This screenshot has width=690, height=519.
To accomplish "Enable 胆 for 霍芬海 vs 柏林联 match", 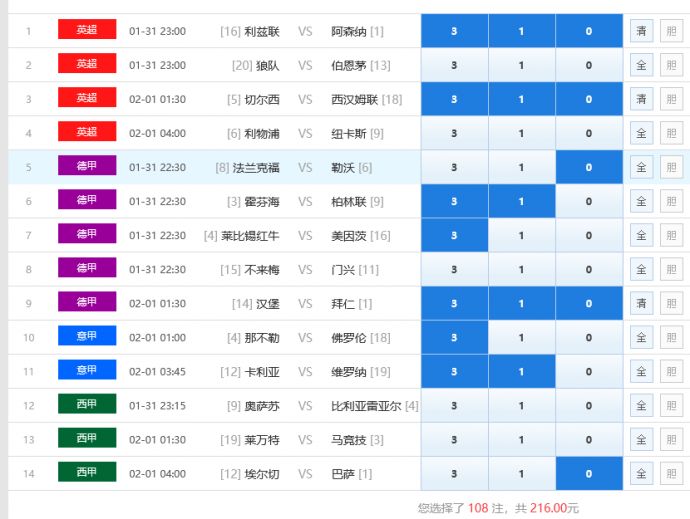I will point(671,201).
